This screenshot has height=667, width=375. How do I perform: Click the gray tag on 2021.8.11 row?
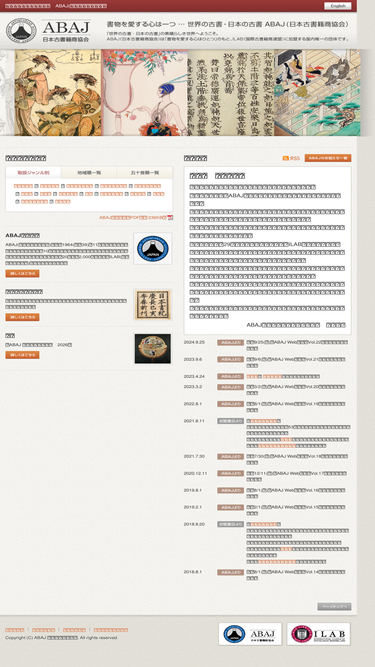[230, 421]
